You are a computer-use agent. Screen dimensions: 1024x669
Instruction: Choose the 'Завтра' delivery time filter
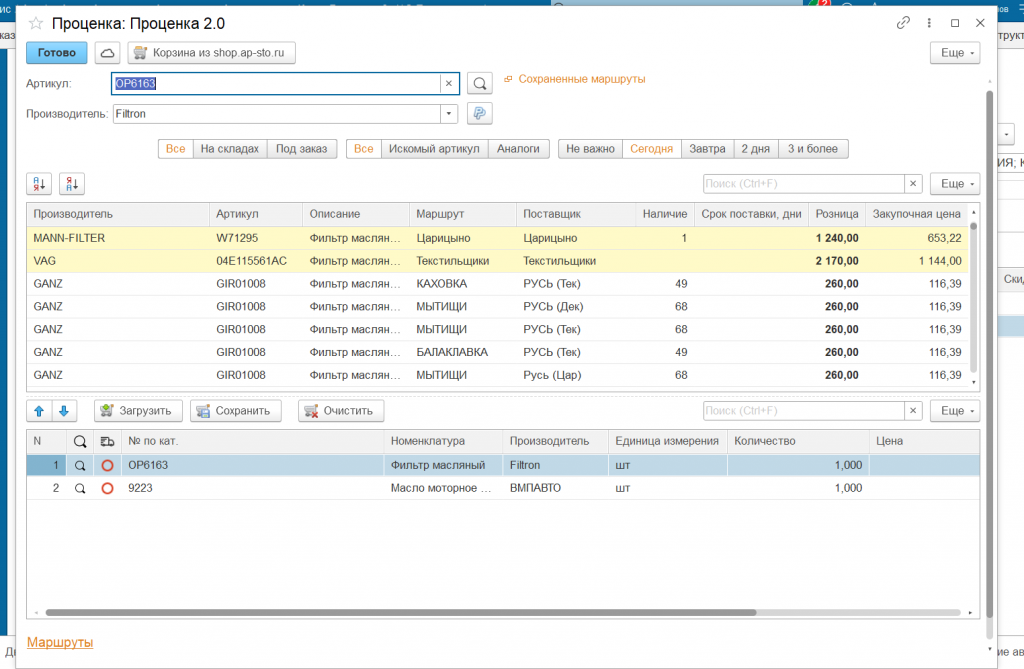(x=707, y=149)
